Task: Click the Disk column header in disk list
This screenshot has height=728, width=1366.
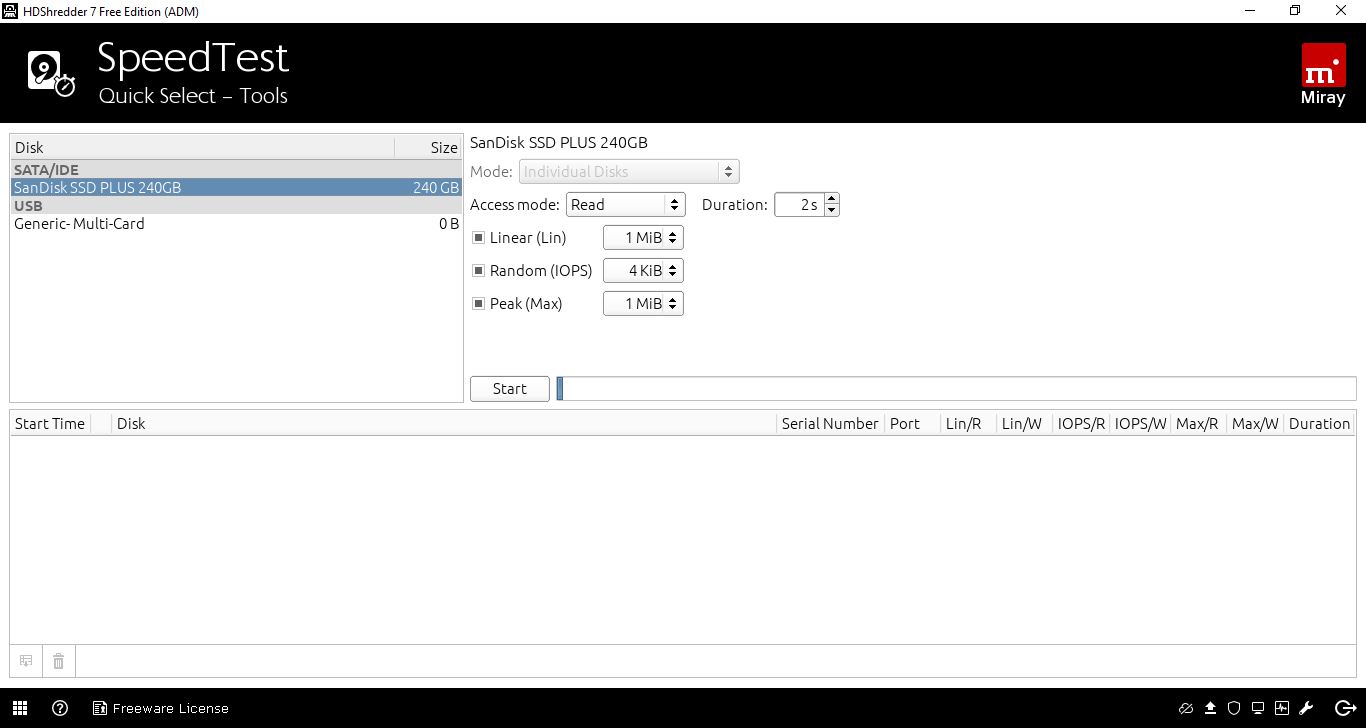Action: [x=202, y=147]
